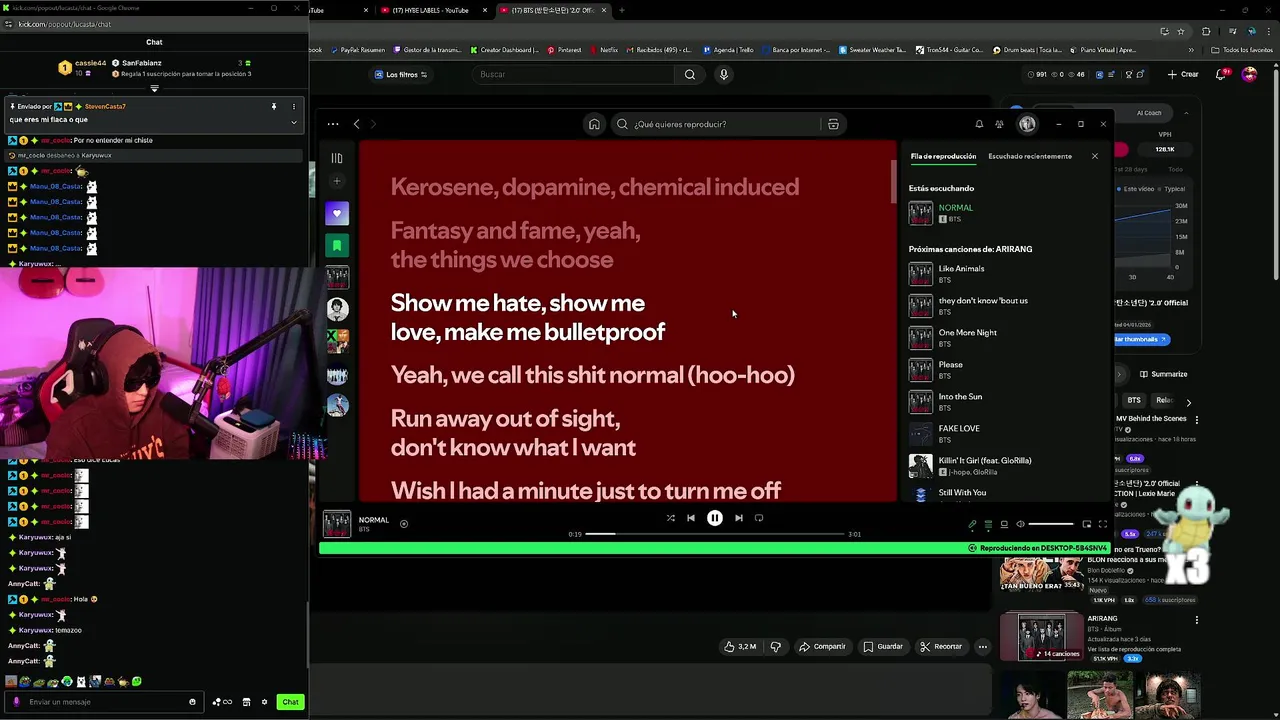1280x720 pixels.
Task: Pause the NORMAL track in Spotify
Action: pos(715,518)
